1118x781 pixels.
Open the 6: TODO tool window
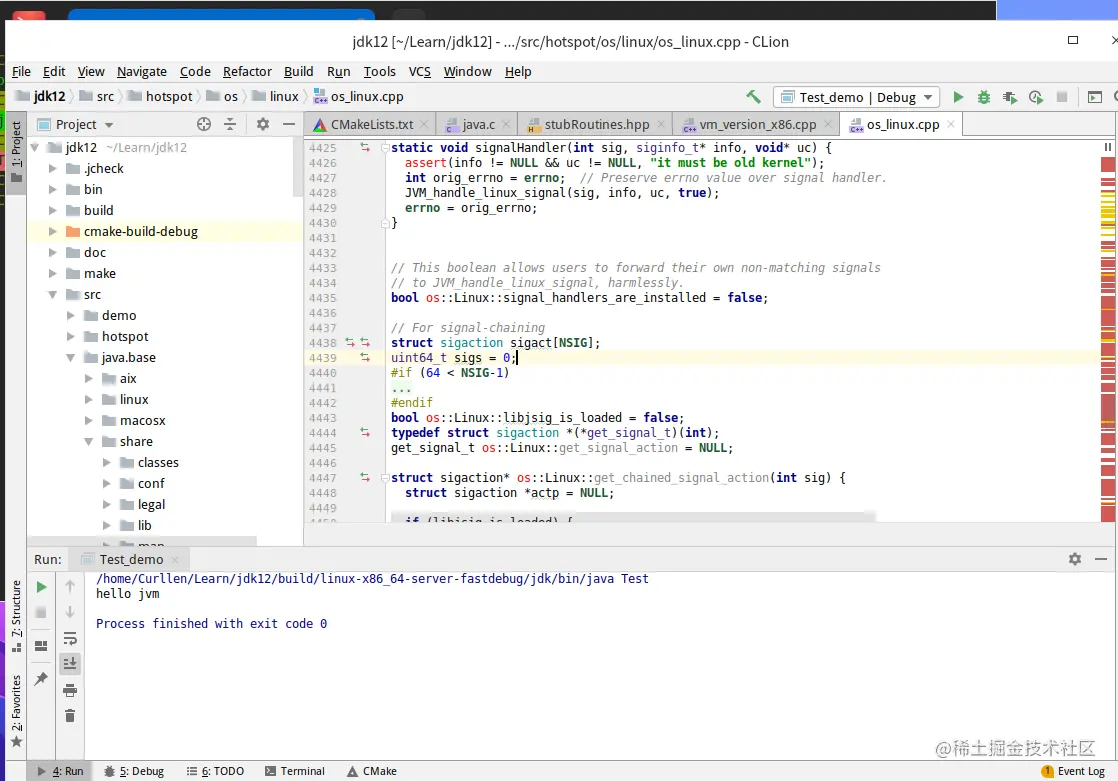pyautogui.click(x=215, y=771)
